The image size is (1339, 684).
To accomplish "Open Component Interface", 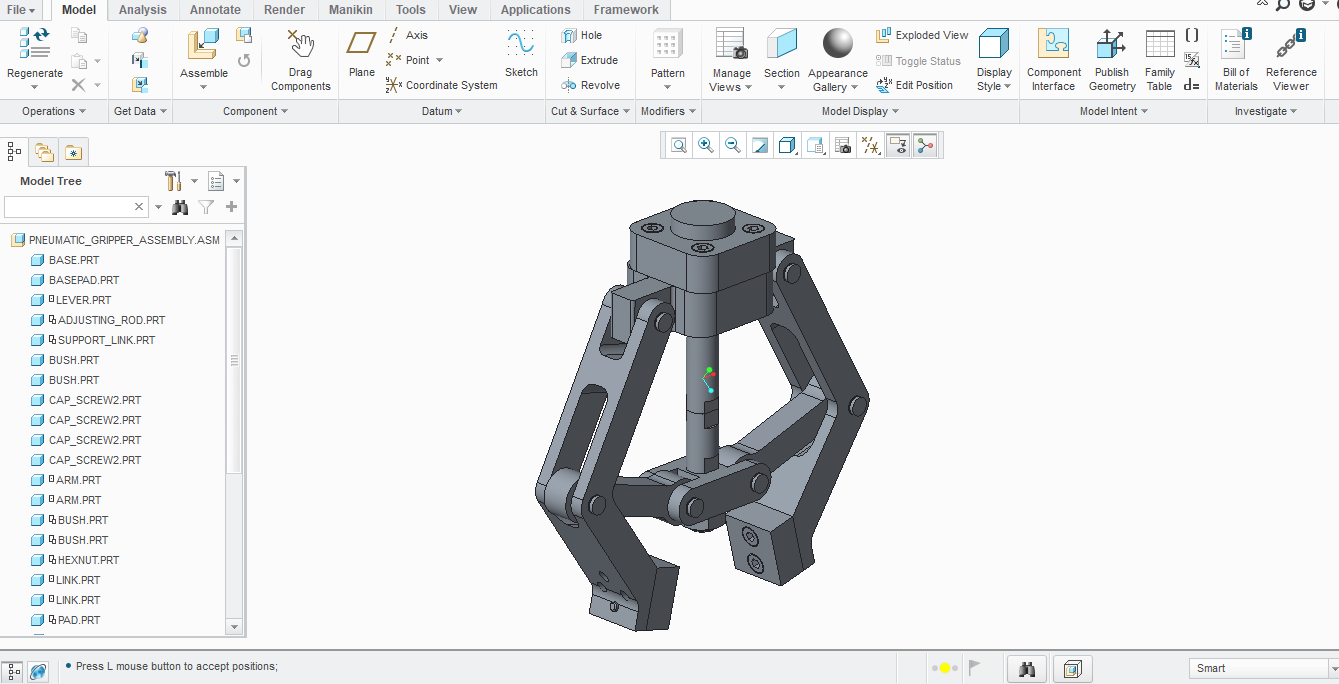I will pyautogui.click(x=1054, y=59).
